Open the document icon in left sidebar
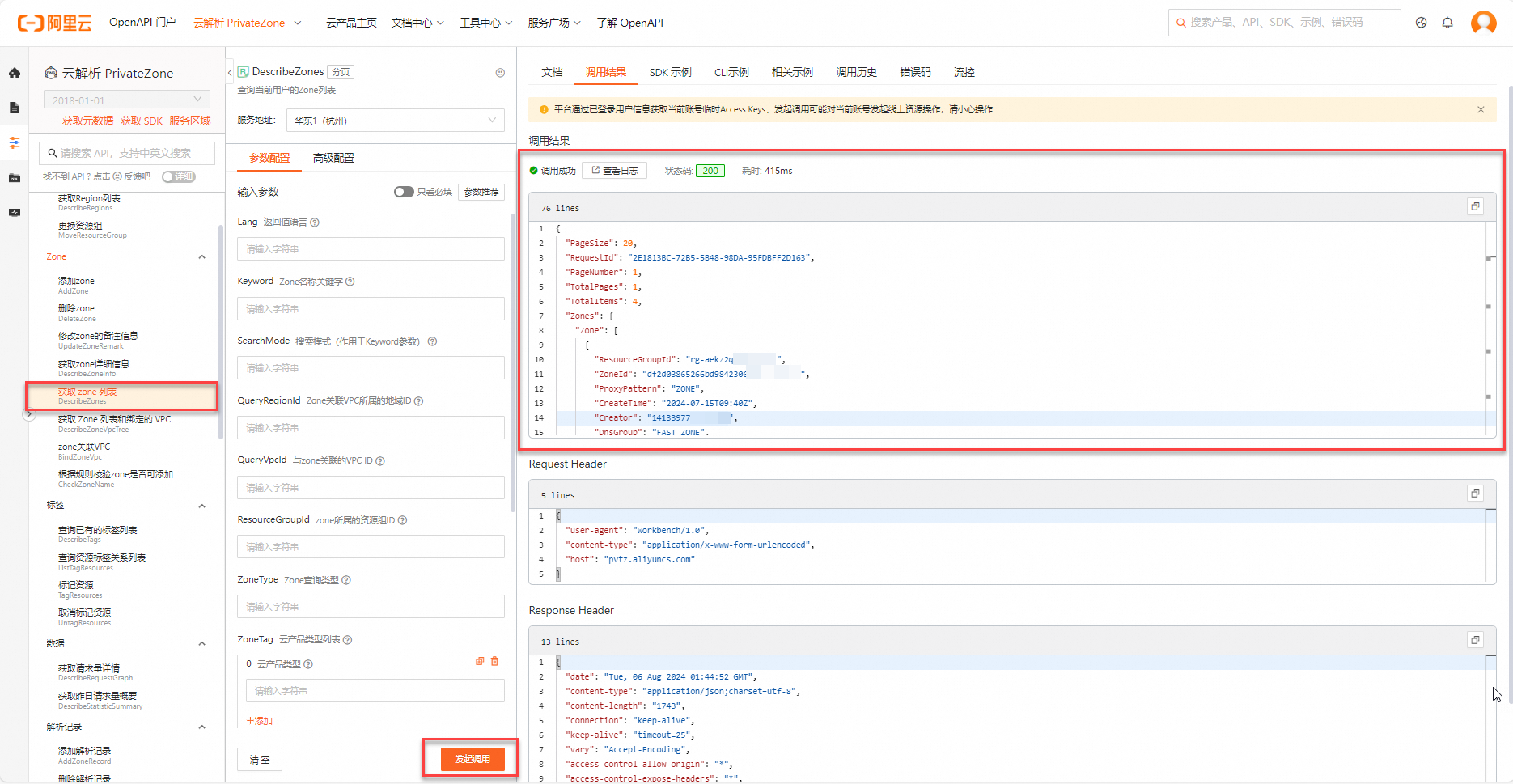 [x=15, y=108]
